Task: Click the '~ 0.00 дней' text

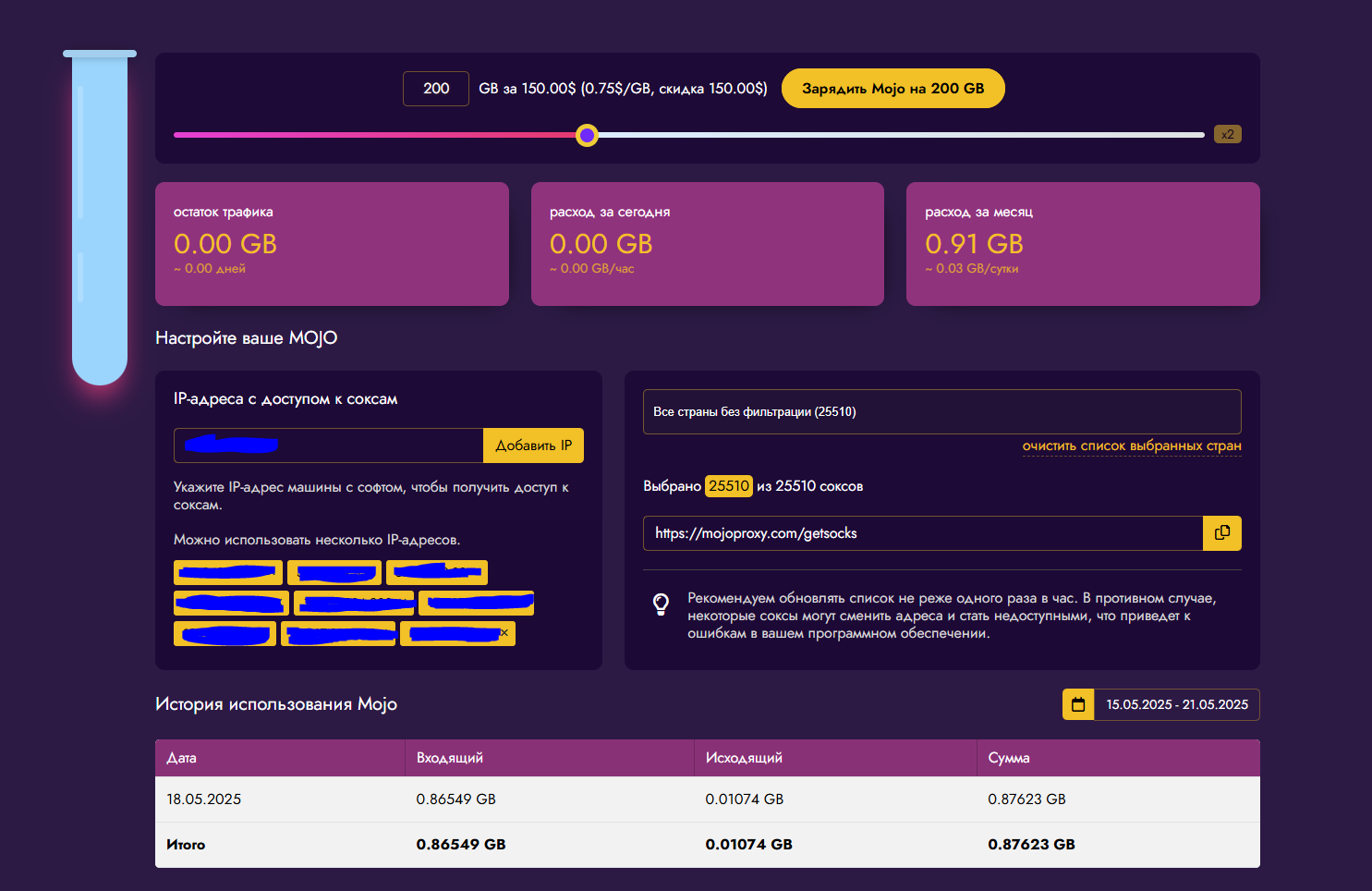Action: 210,269
